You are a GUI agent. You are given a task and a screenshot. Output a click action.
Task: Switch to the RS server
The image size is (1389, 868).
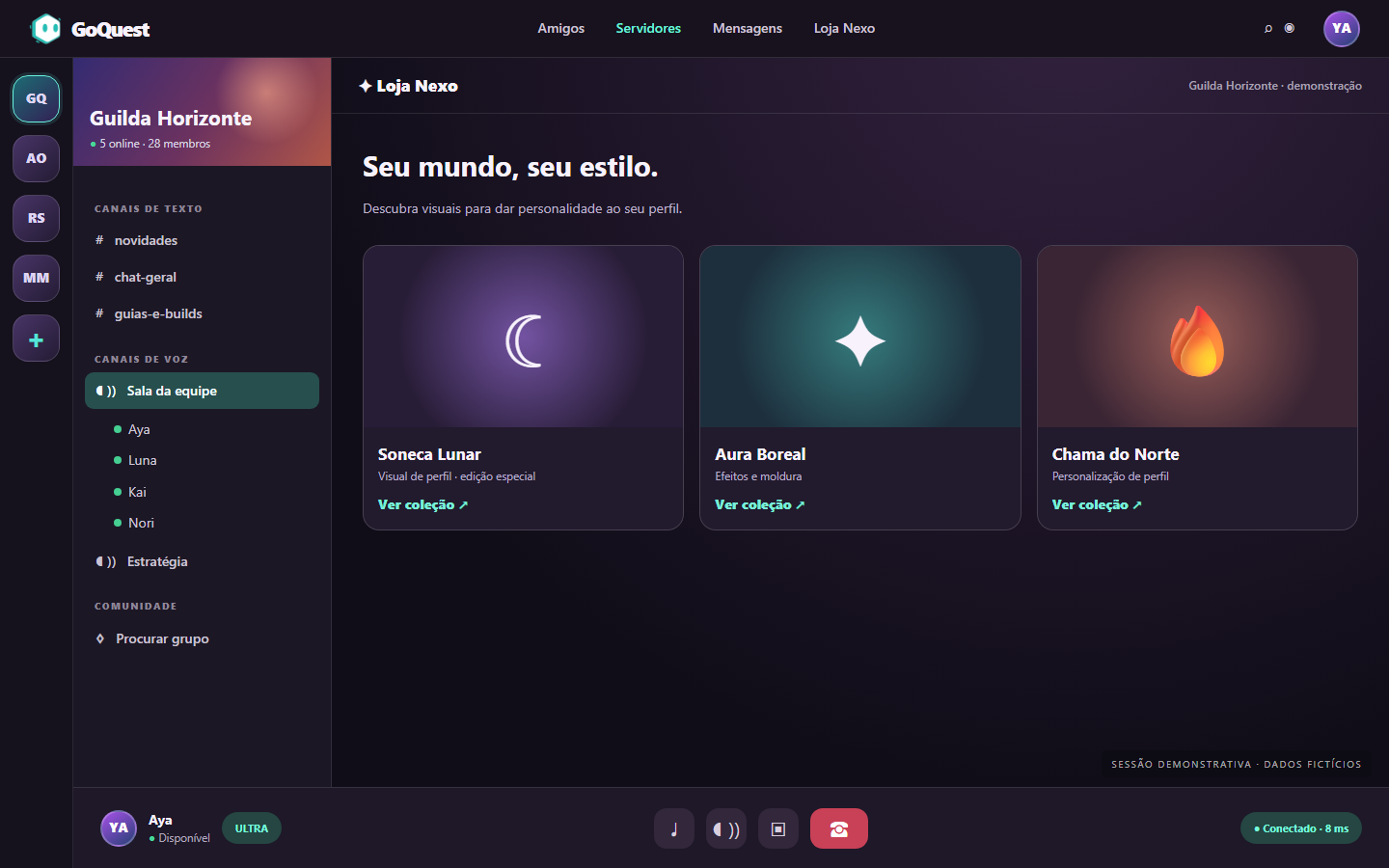point(36,218)
